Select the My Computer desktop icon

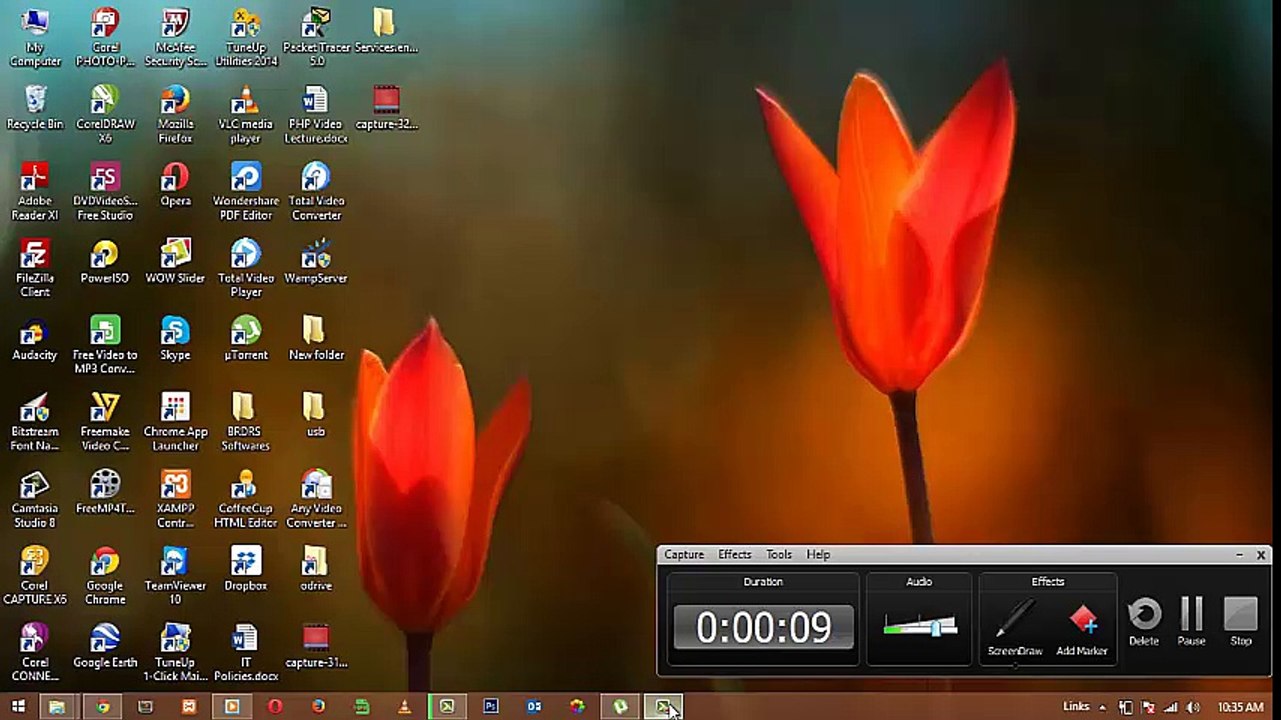click(35, 37)
